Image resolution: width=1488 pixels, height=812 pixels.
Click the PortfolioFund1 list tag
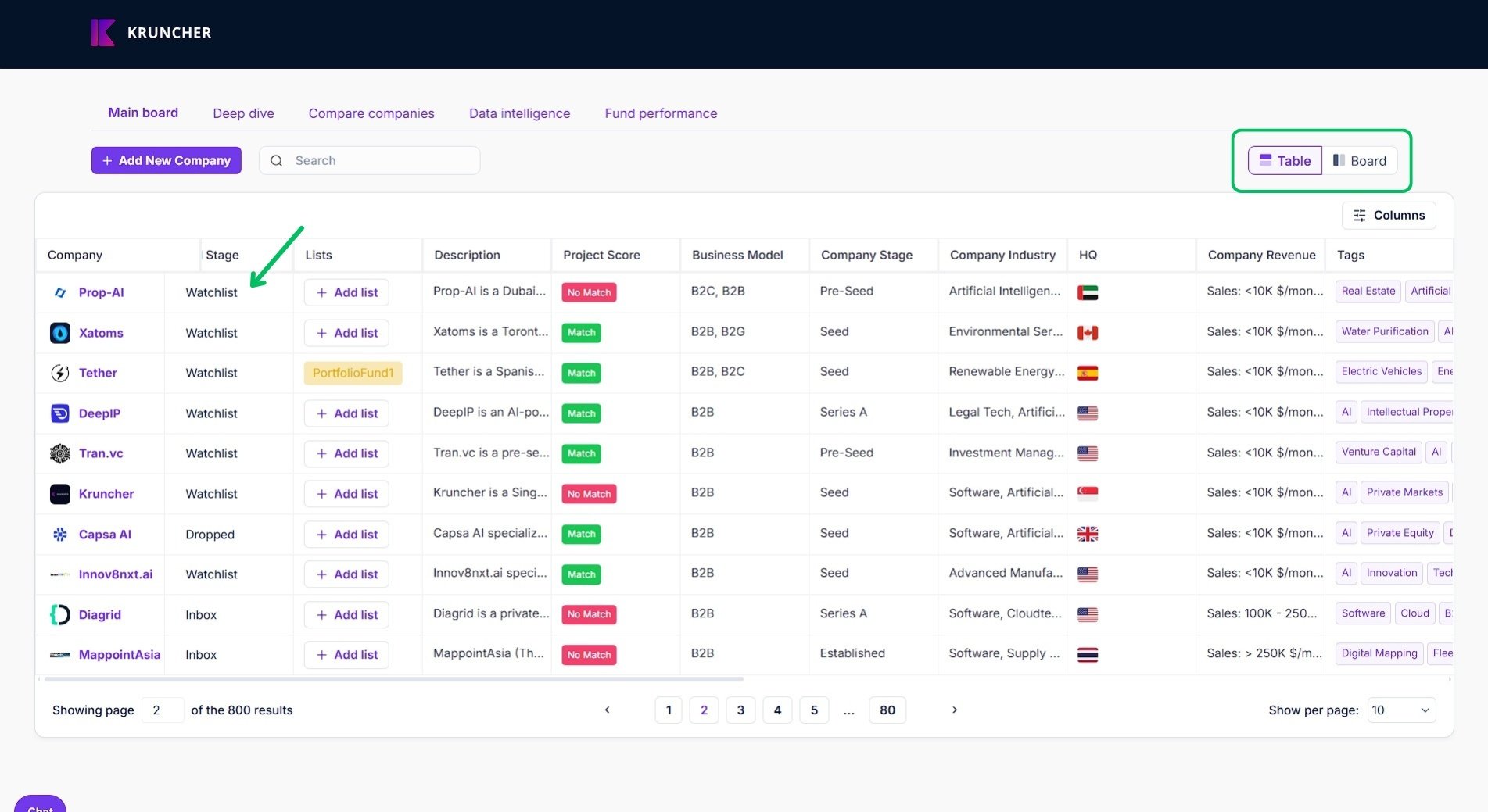pyautogui.click(x=353, y=373)
